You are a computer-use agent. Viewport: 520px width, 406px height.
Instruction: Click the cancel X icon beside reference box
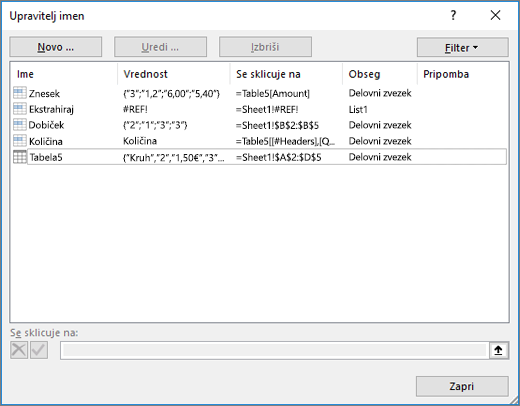coord(19,350)
